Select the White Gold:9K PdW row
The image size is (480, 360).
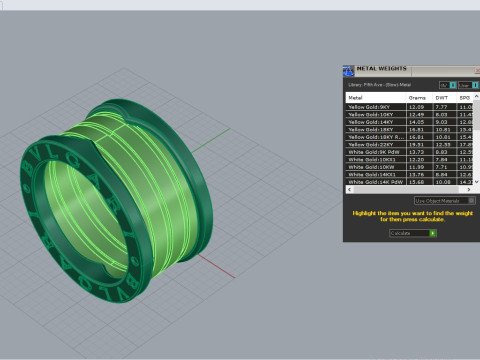pyautogui.click(x=409, y=152)
